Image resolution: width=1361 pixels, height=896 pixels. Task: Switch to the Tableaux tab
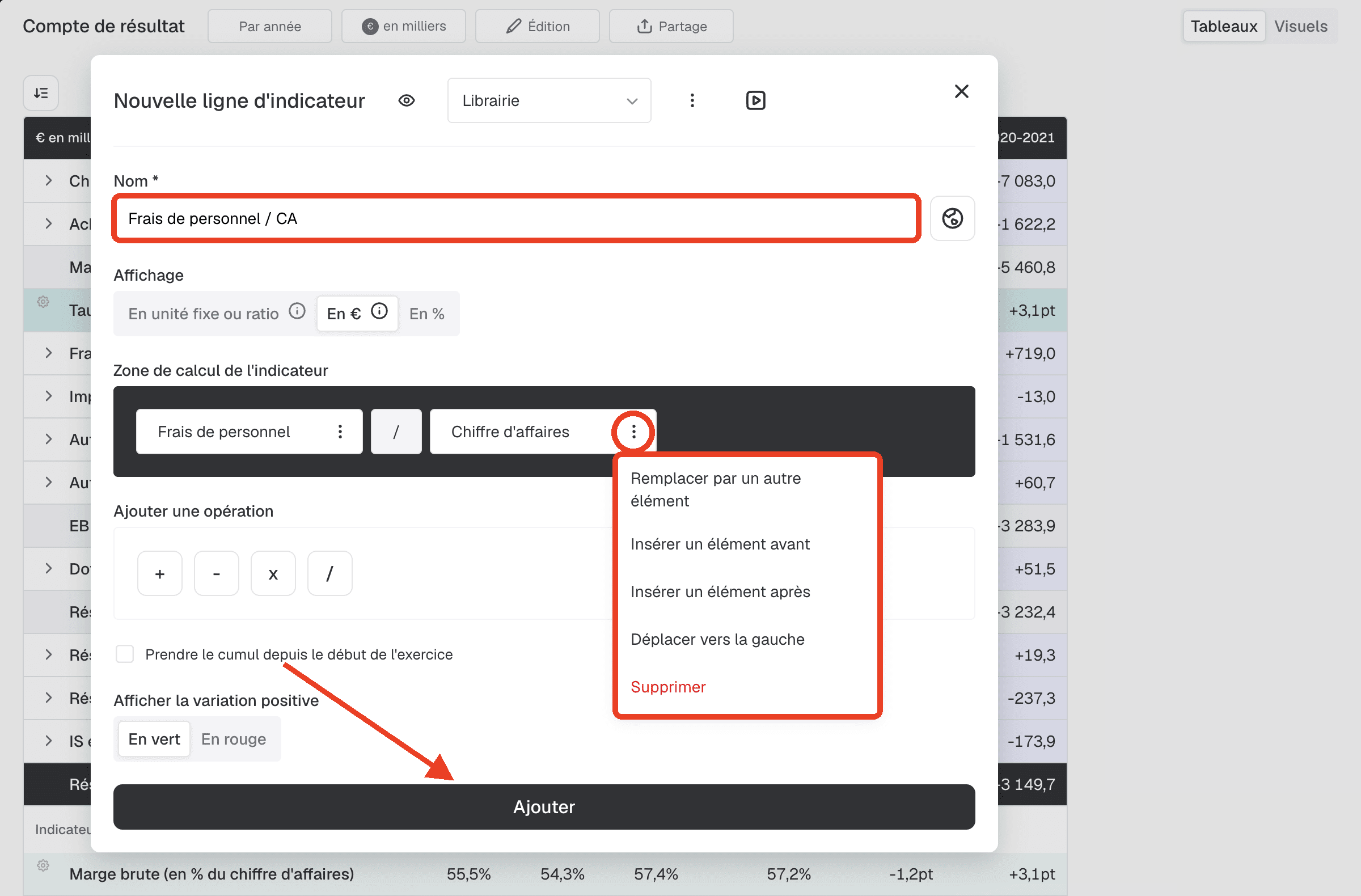tap(1224, 26)
